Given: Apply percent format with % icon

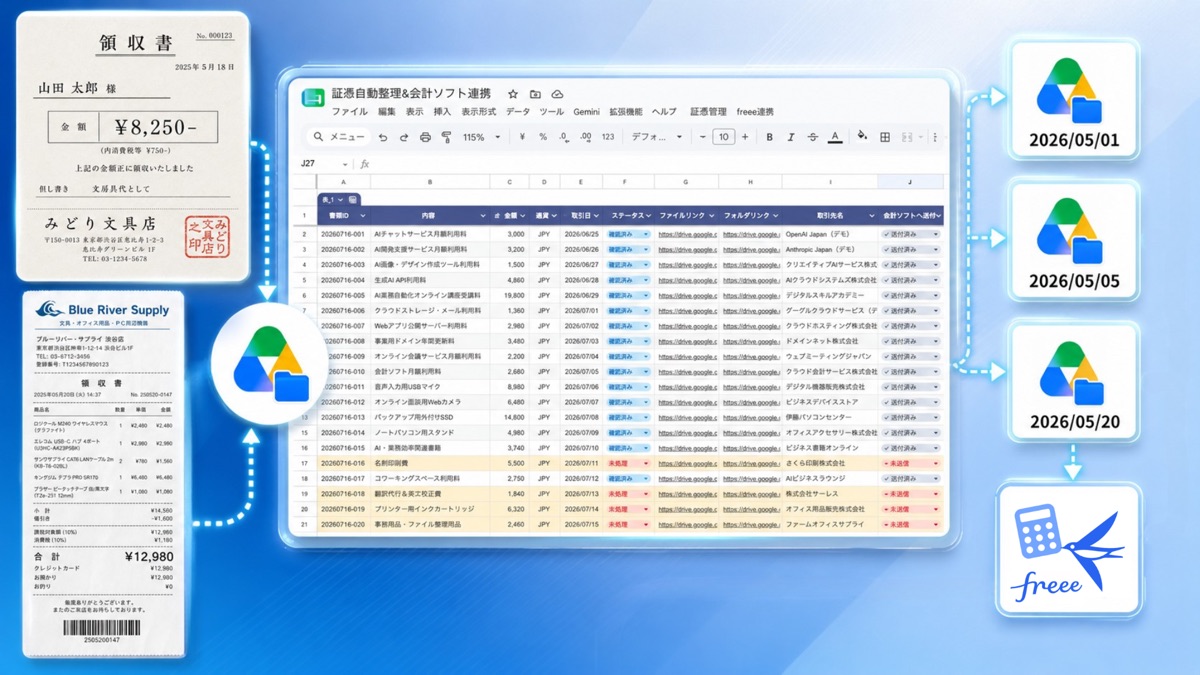Looking at the screenshot, I should coord(543,137).
